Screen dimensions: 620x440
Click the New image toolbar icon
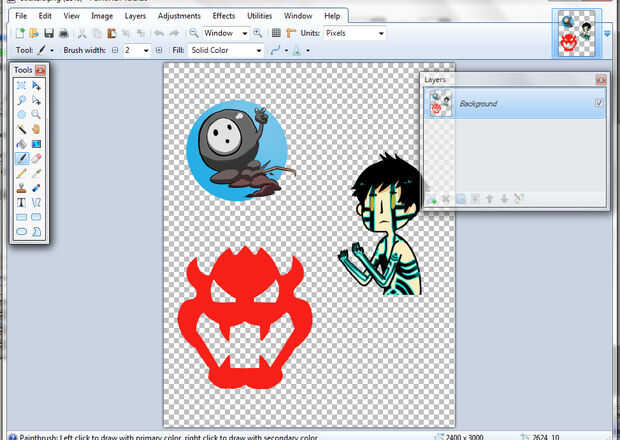click(20, 33)
